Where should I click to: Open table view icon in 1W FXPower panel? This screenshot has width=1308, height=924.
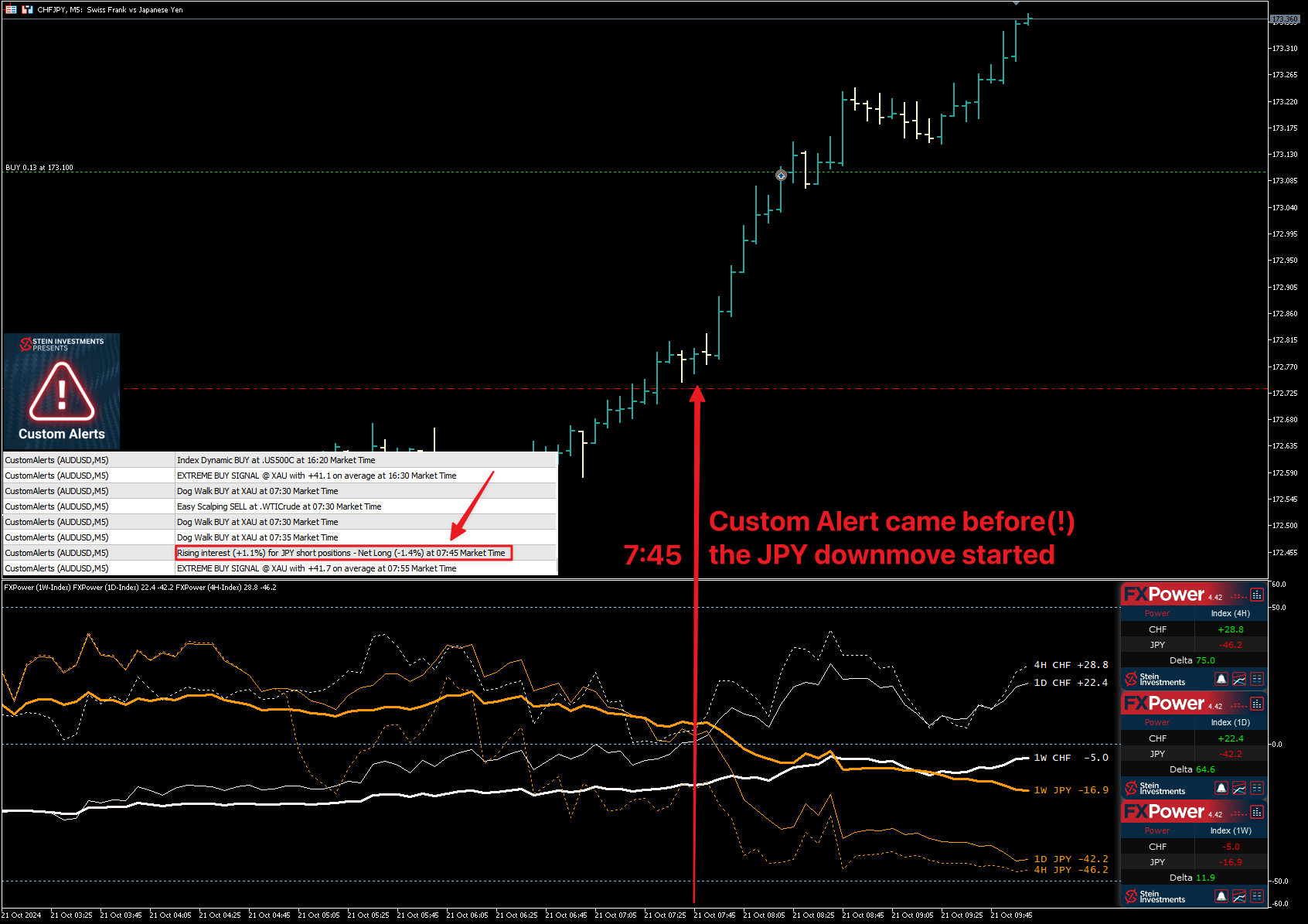[1257, 896]
